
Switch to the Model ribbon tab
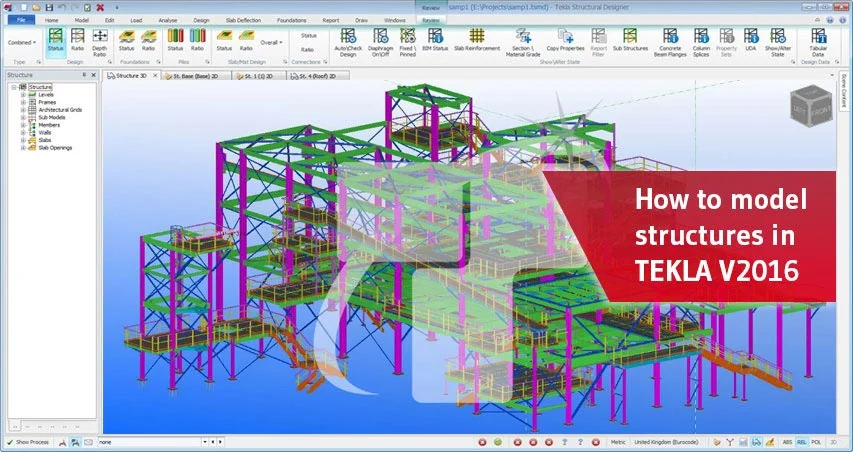[82, 20]
